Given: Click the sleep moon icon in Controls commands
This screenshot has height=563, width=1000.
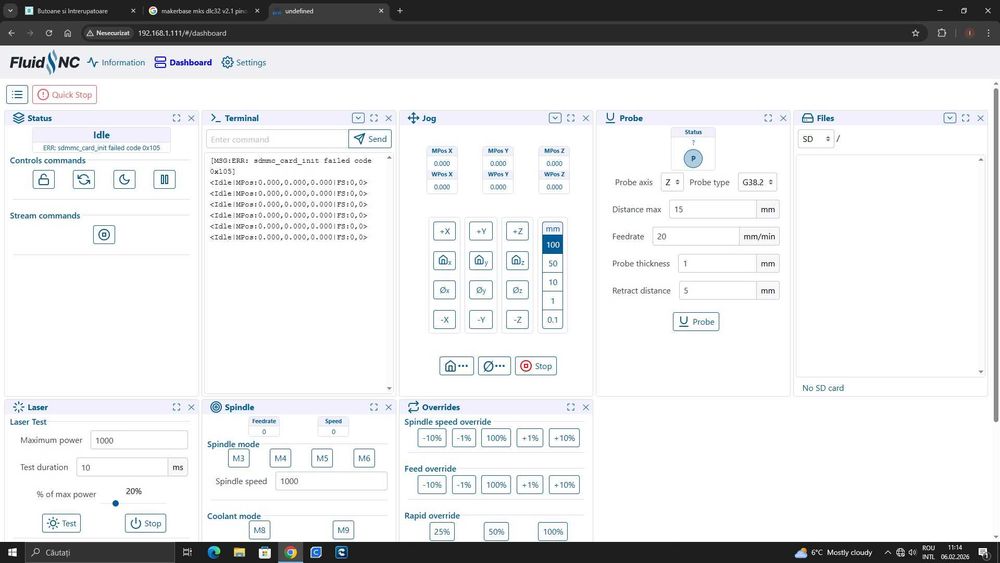Looking at the screenshot, I should point(124,179).
